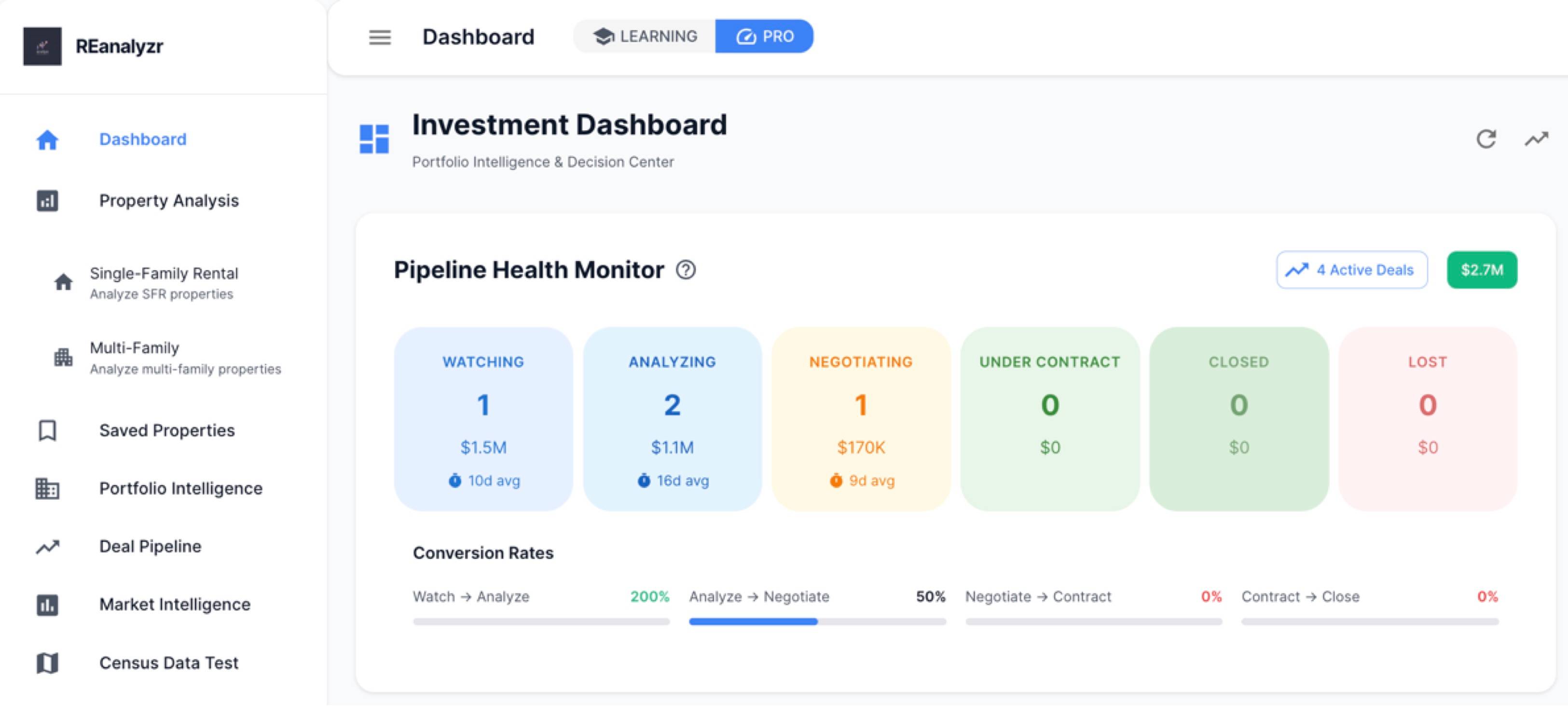Click the REanalyzr logo image
Image resolution: width=1568 pixels, height=707 pixels.
click(x=42, y=46)
